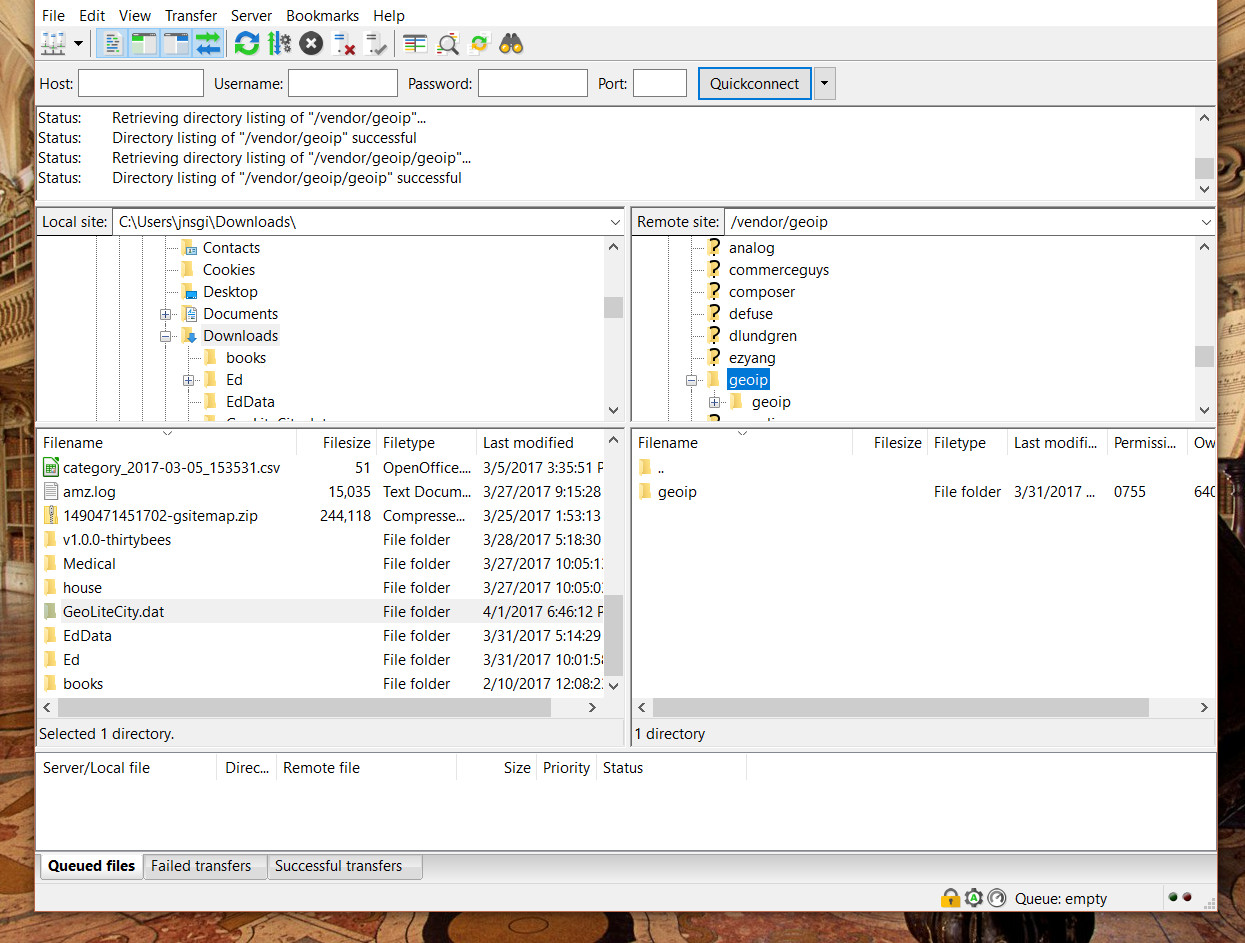
Task: Sort local files by Last modified header
Action: pos(528,443)
